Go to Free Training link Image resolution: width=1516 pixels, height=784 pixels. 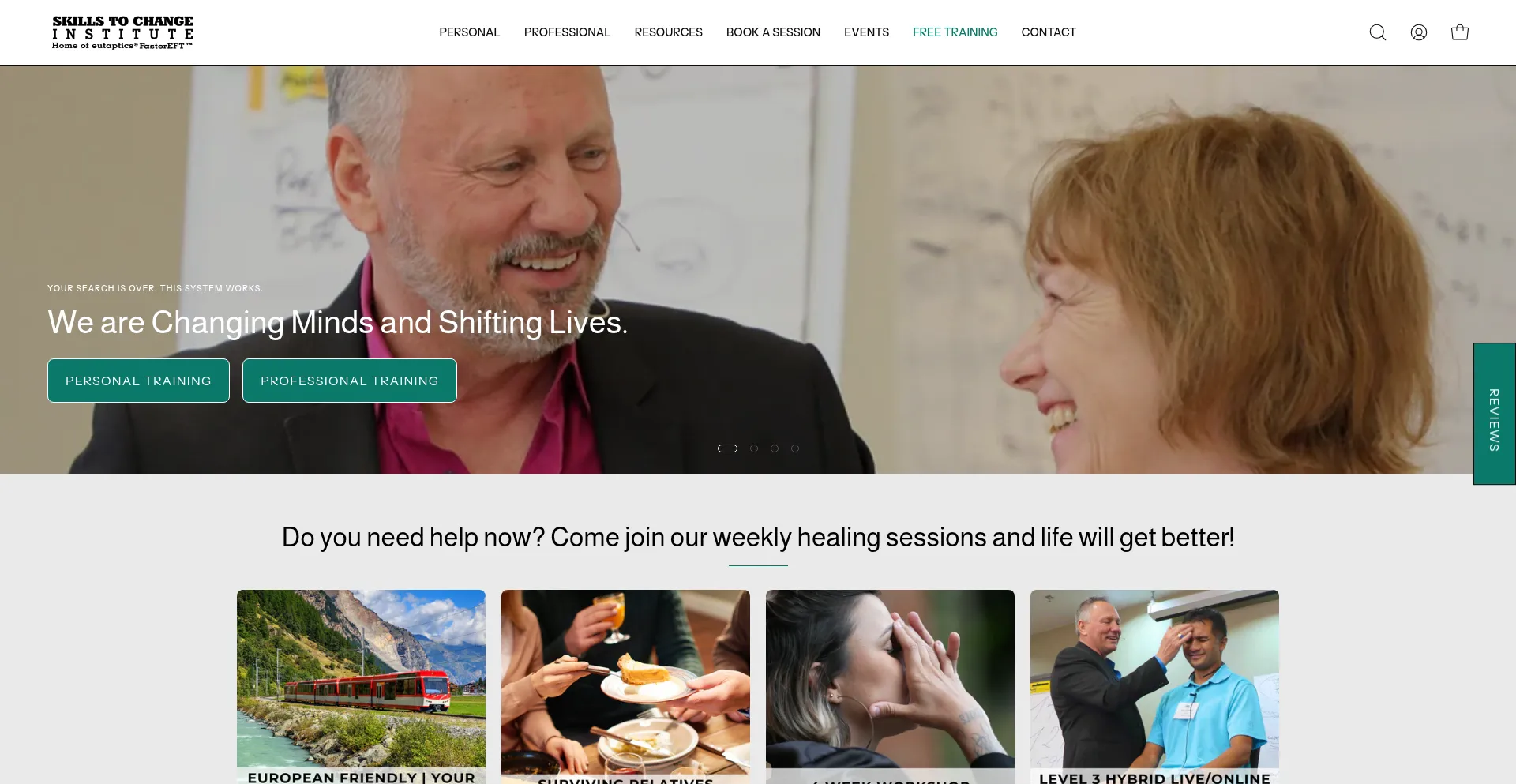[x=955, y=32]
